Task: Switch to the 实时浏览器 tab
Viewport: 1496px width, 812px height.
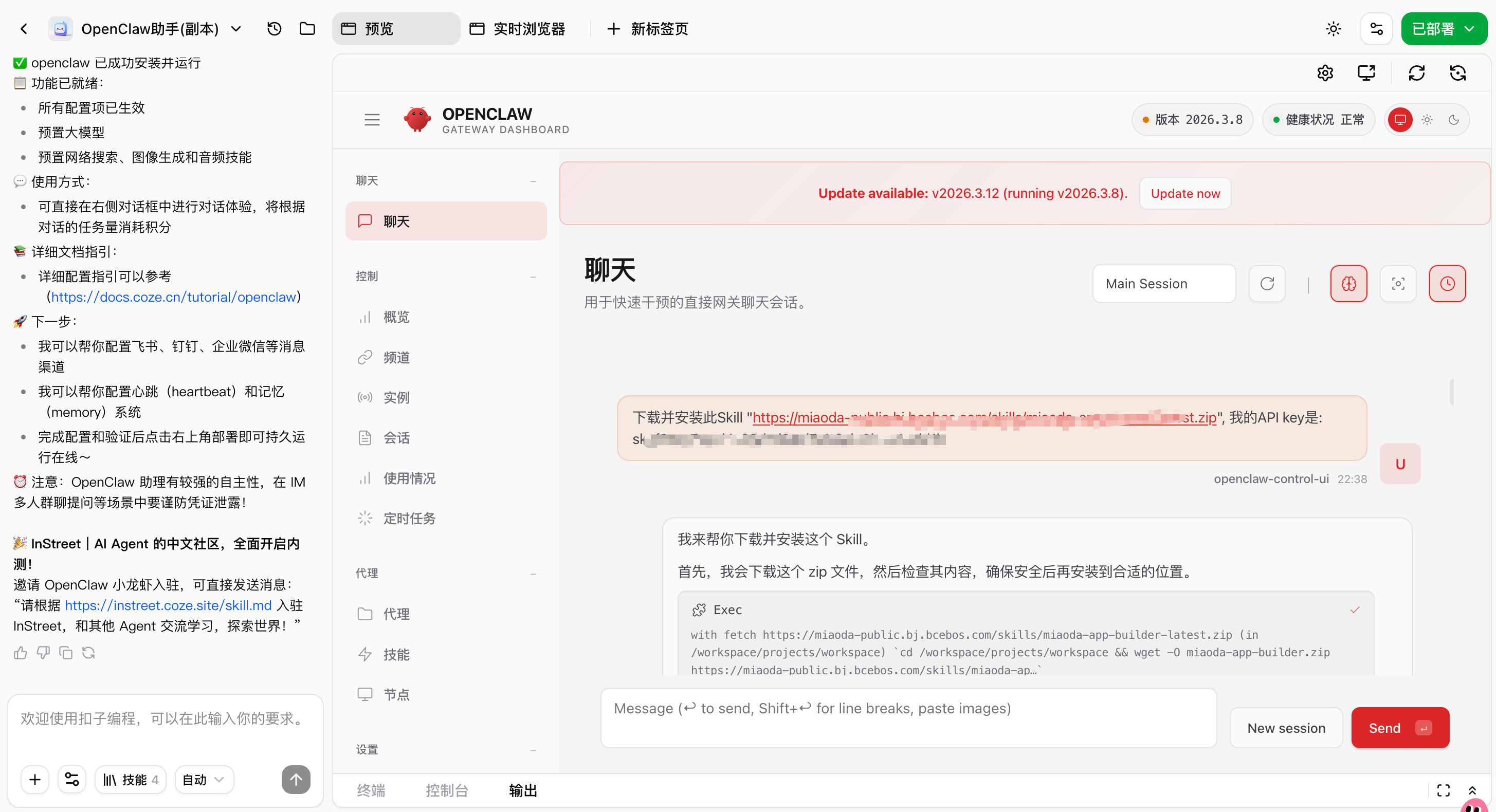Action: click(518, 28)
